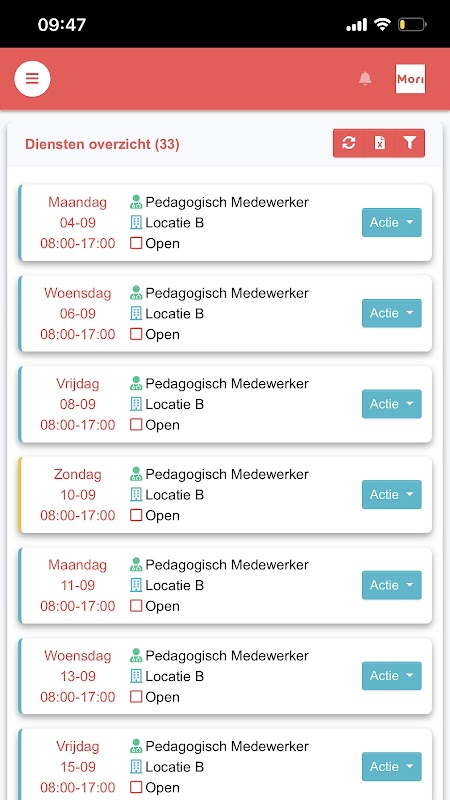Tap the battery indicator in status bar
This screenshot has height=800, width=450.
click(412, 24)
